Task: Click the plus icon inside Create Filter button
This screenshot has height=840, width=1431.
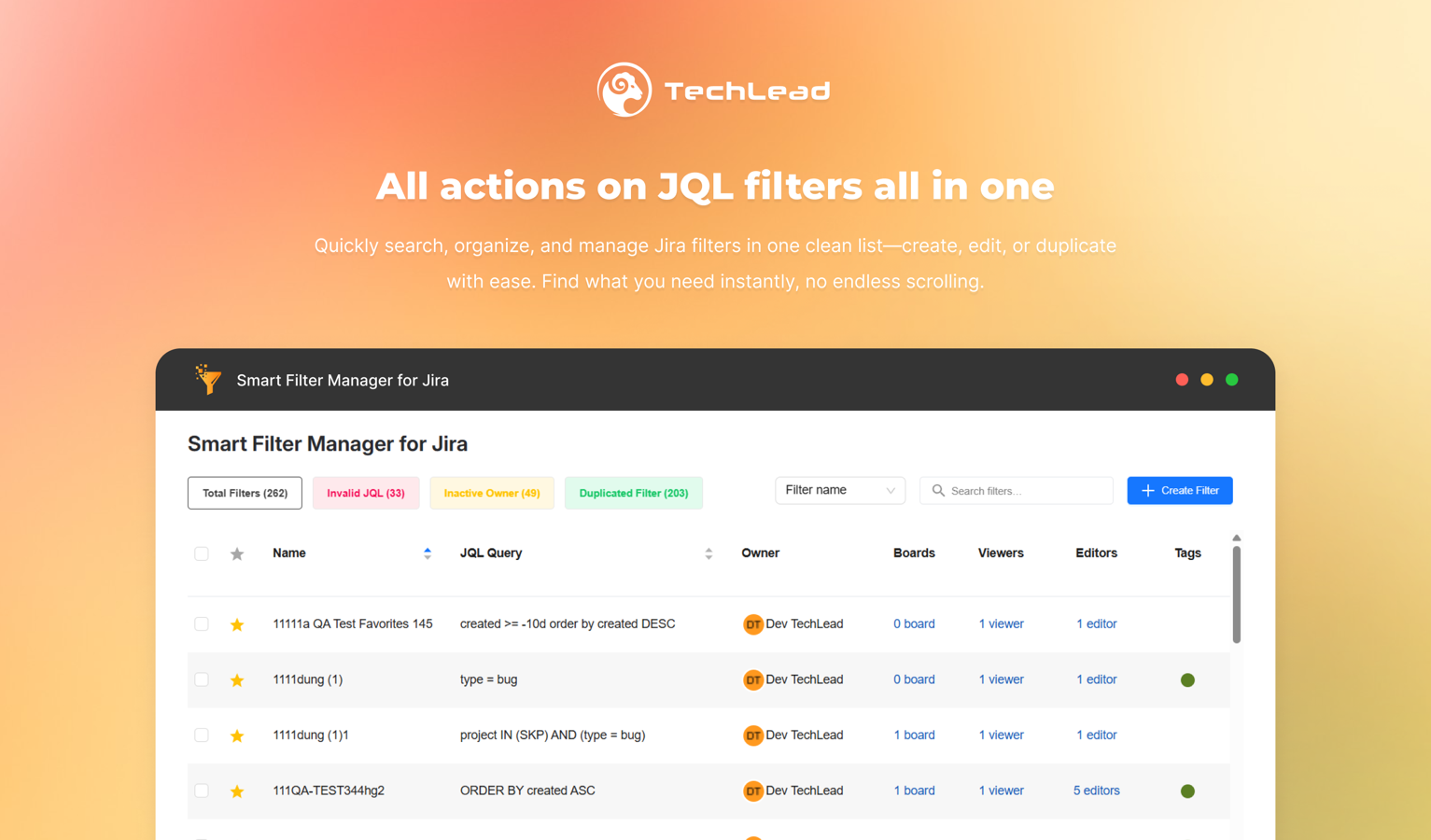Action: (1147, 490)
